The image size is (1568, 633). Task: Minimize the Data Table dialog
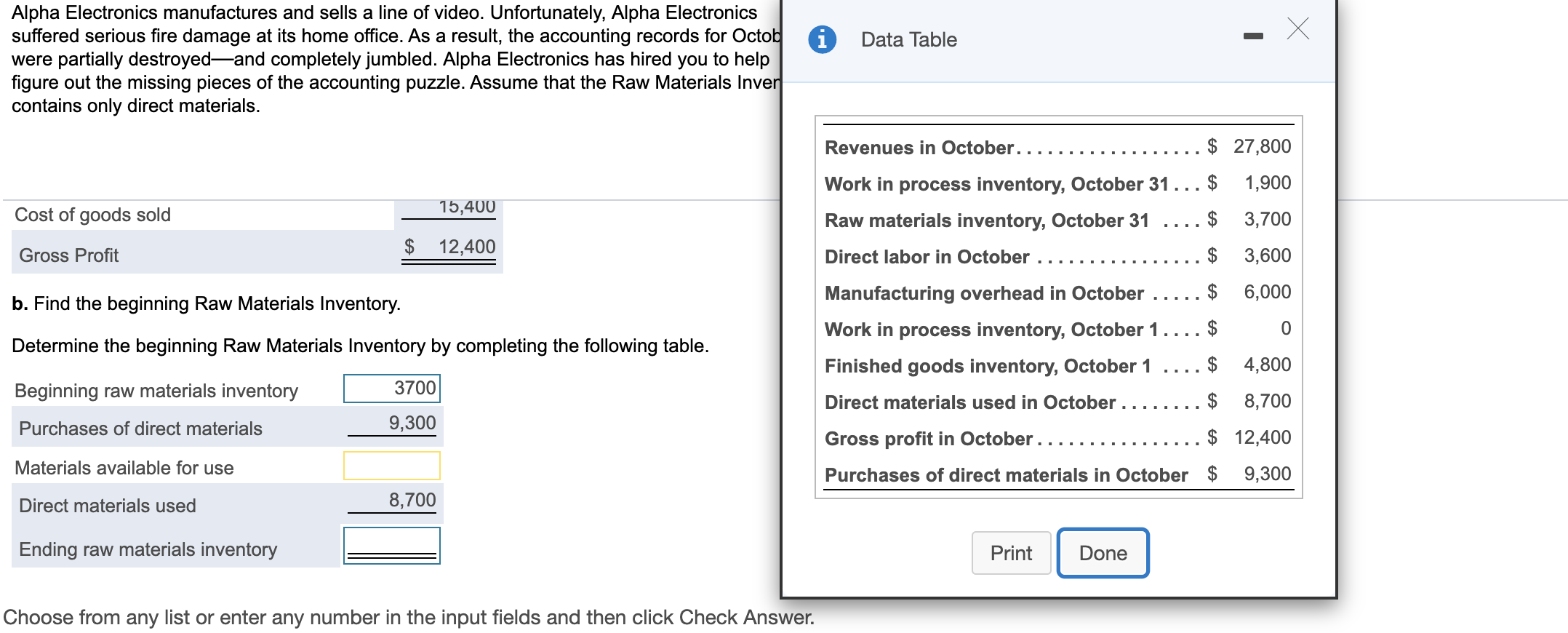pos(1253,36)
